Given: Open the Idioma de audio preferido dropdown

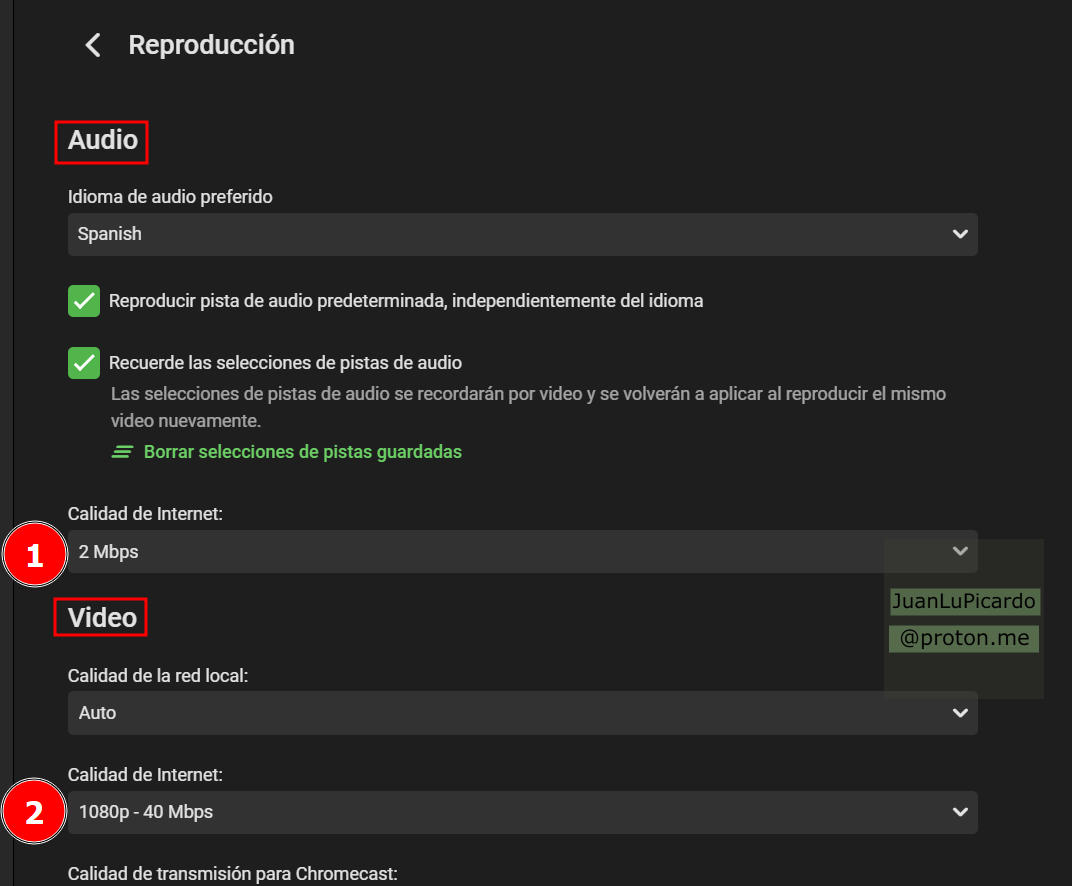Looking at the screenshot, I should pyautogui.click(x=520, y=234).
